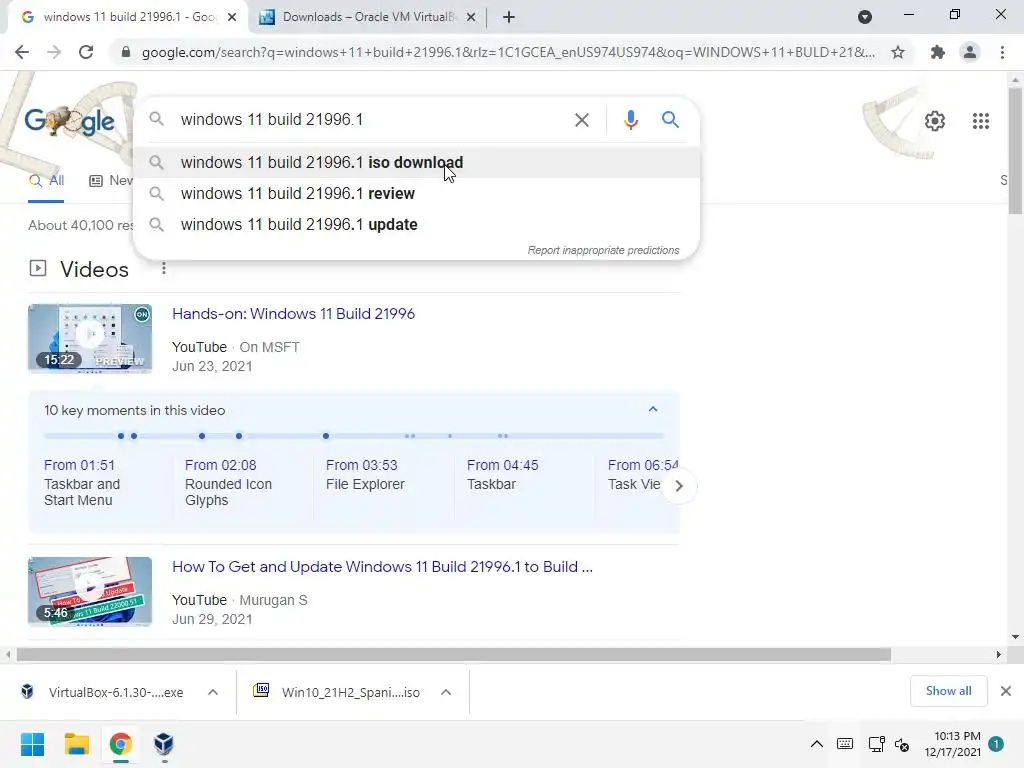Open the Google apps grid

[980, 121]
